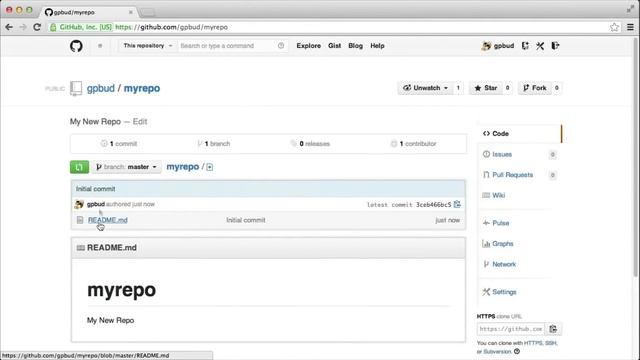Click the gpbud owner link in title
The width and height of the screenshot is (640, 360).
click(100, 88)
